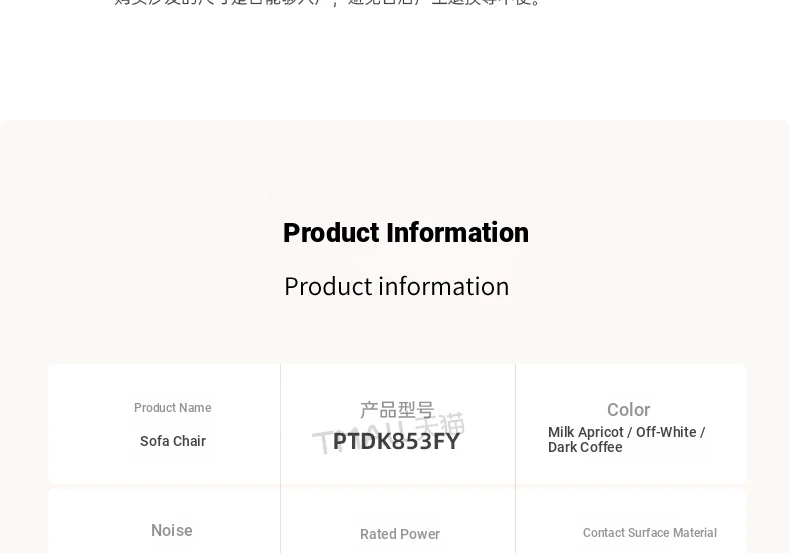Click the Noise label
Image resolution: width=790 pixels, height=553 pixels.
(171, 530)
